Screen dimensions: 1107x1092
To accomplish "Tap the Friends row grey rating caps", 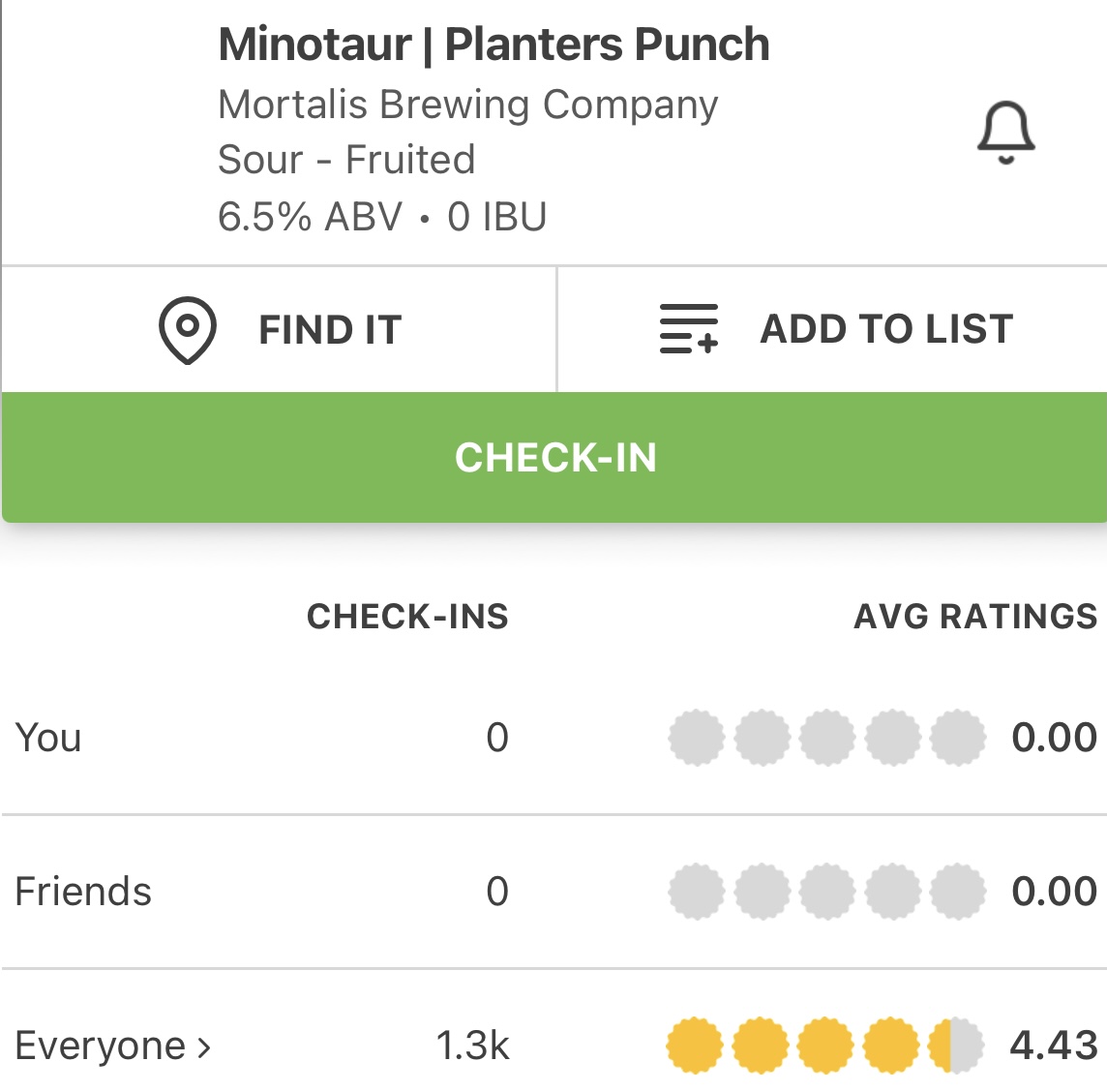I will click(826, 892).
